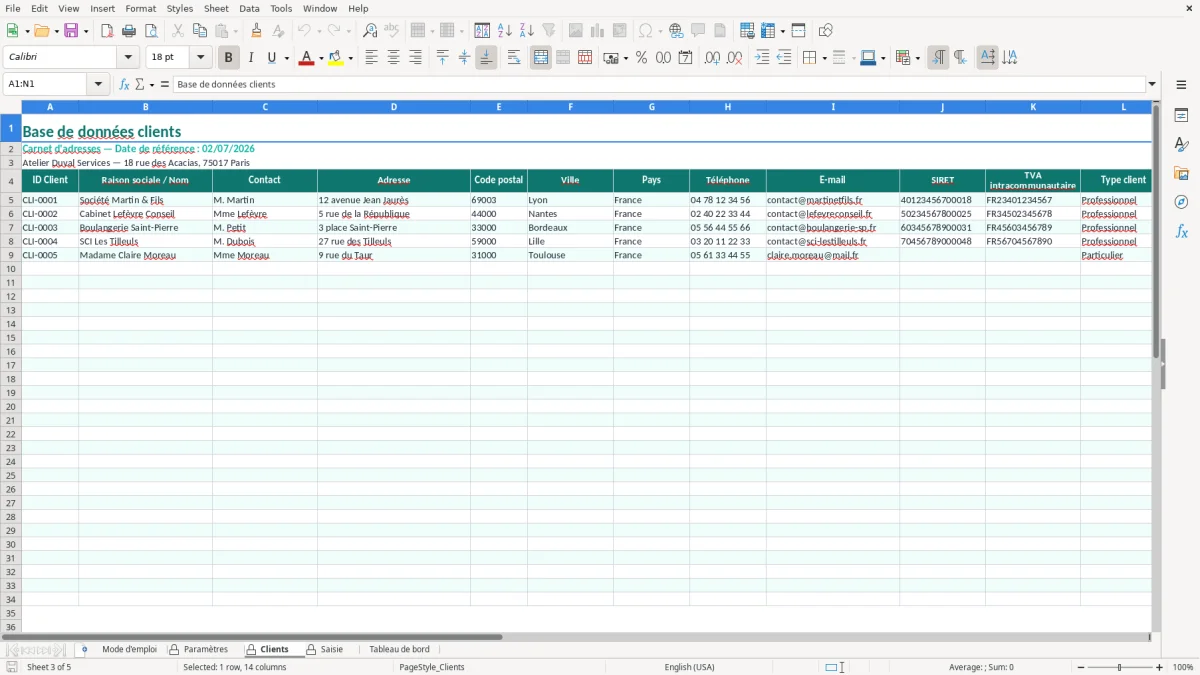The height and width of the screenshot is (675, 1200).
Task: Click the Save document icon
Action: [x=71, y=31]
